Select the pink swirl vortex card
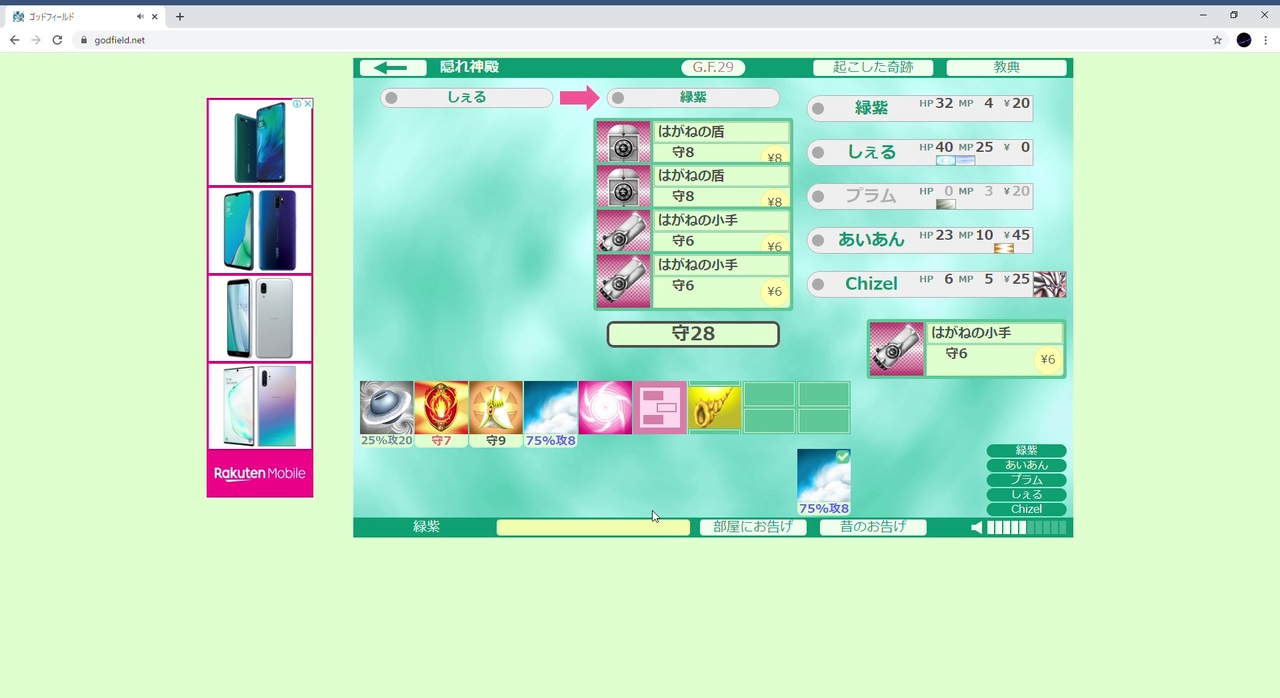Screen dimensions: 1280x698 [605, 408]
